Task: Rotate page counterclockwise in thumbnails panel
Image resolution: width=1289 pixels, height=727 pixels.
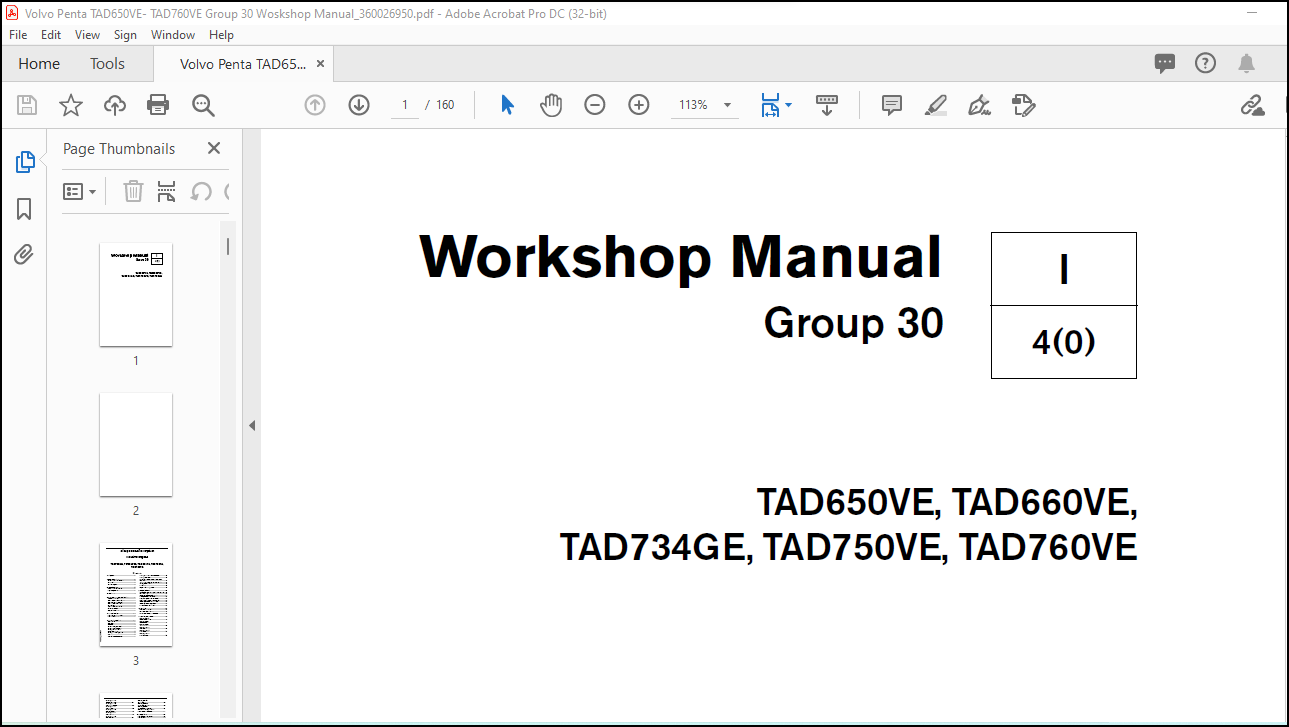Action: tap(201, 191)
